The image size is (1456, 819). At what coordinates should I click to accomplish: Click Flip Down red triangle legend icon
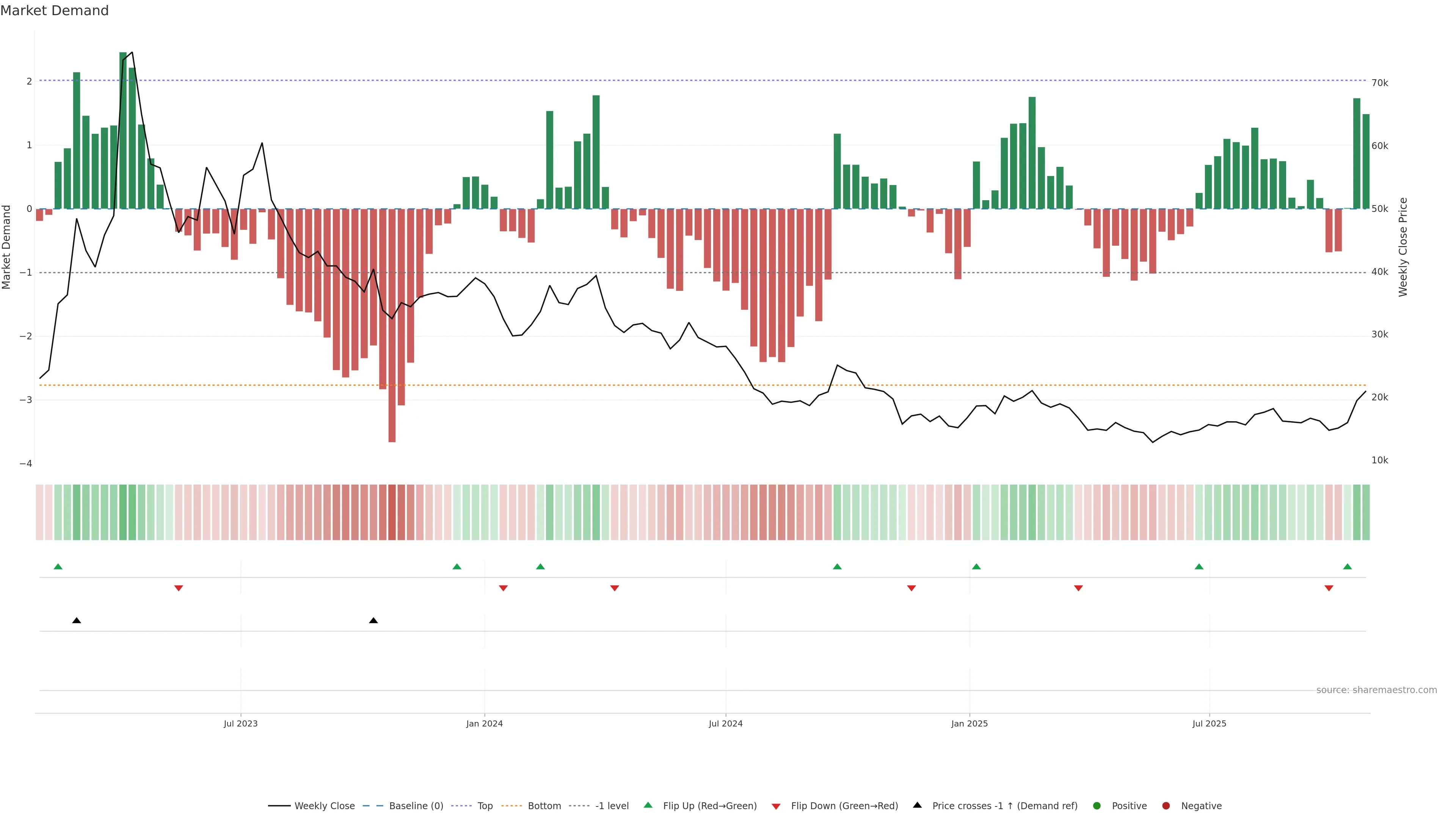[776, 806]
